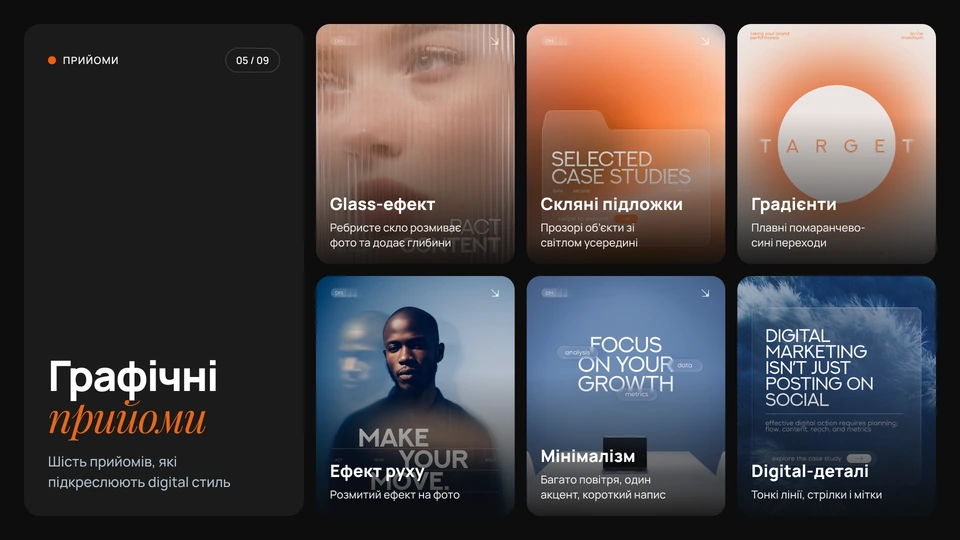Click the orange прийоми italic heading
Image resolution: width=960 pixels, height=540 pixels.
(x=127, y=419)
